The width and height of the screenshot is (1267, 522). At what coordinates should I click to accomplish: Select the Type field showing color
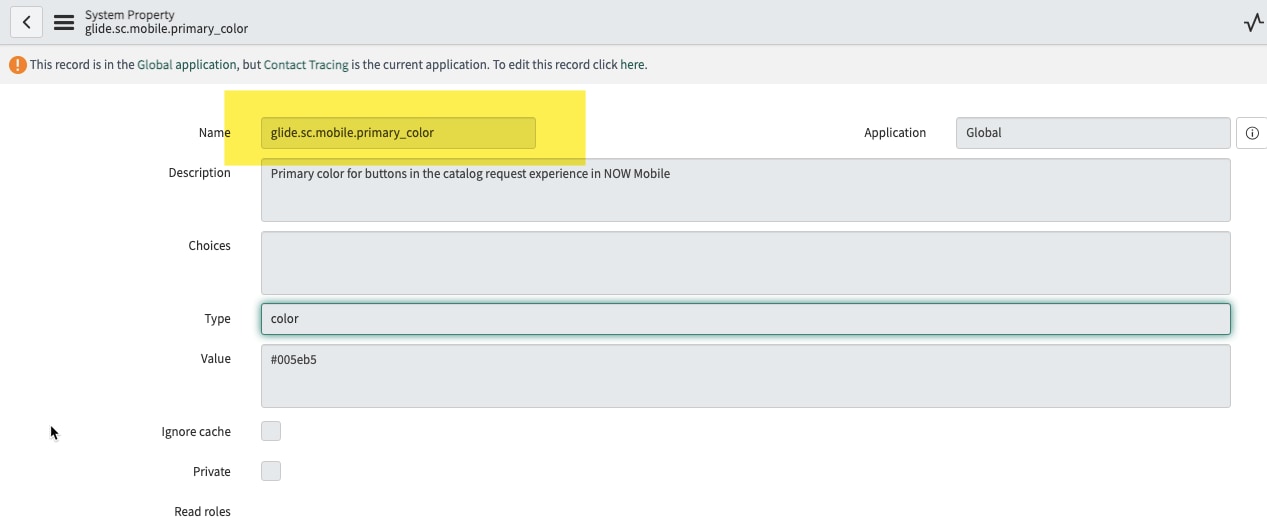[x=745, y=319]
